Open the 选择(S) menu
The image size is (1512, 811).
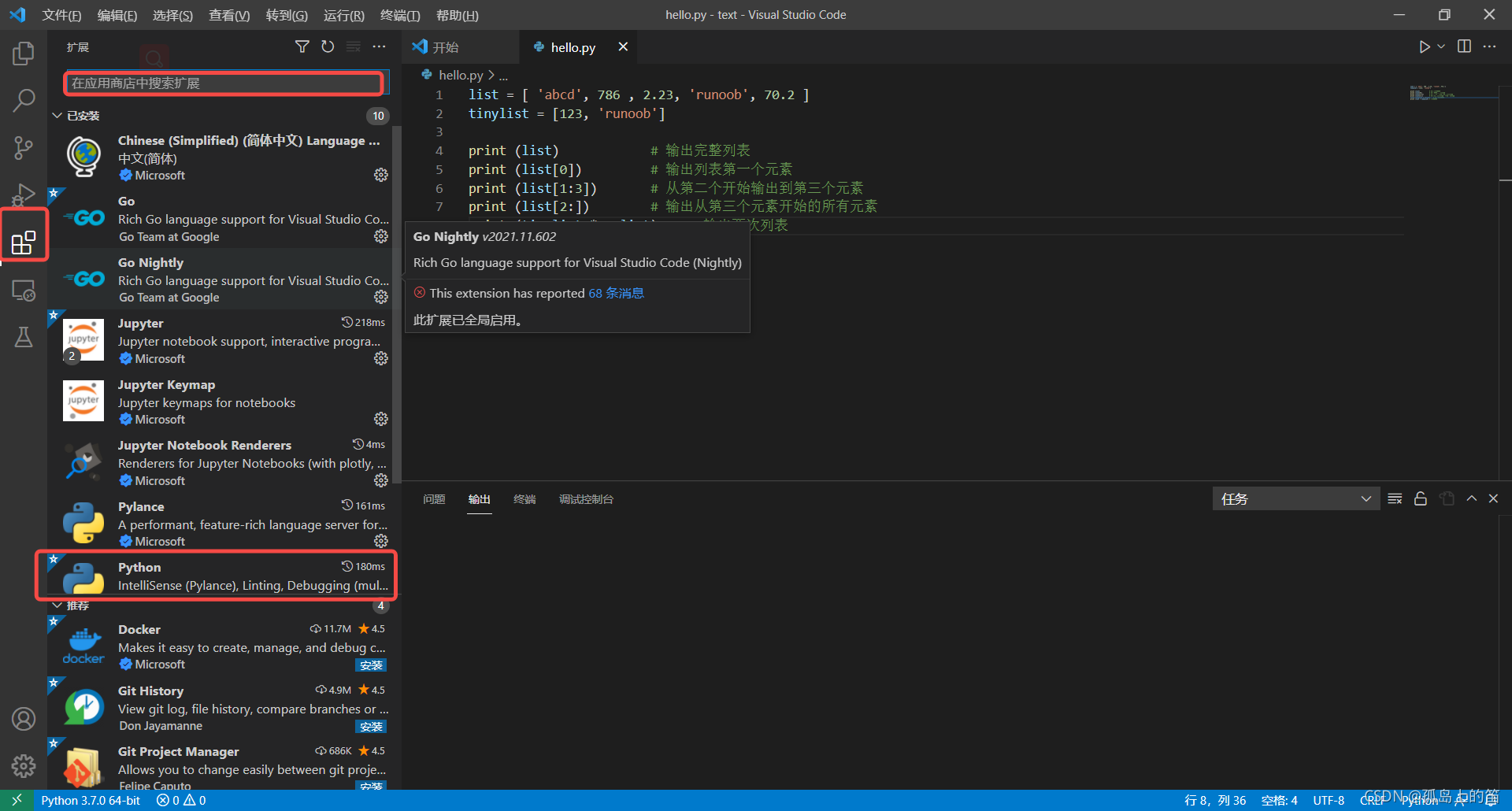172,15
